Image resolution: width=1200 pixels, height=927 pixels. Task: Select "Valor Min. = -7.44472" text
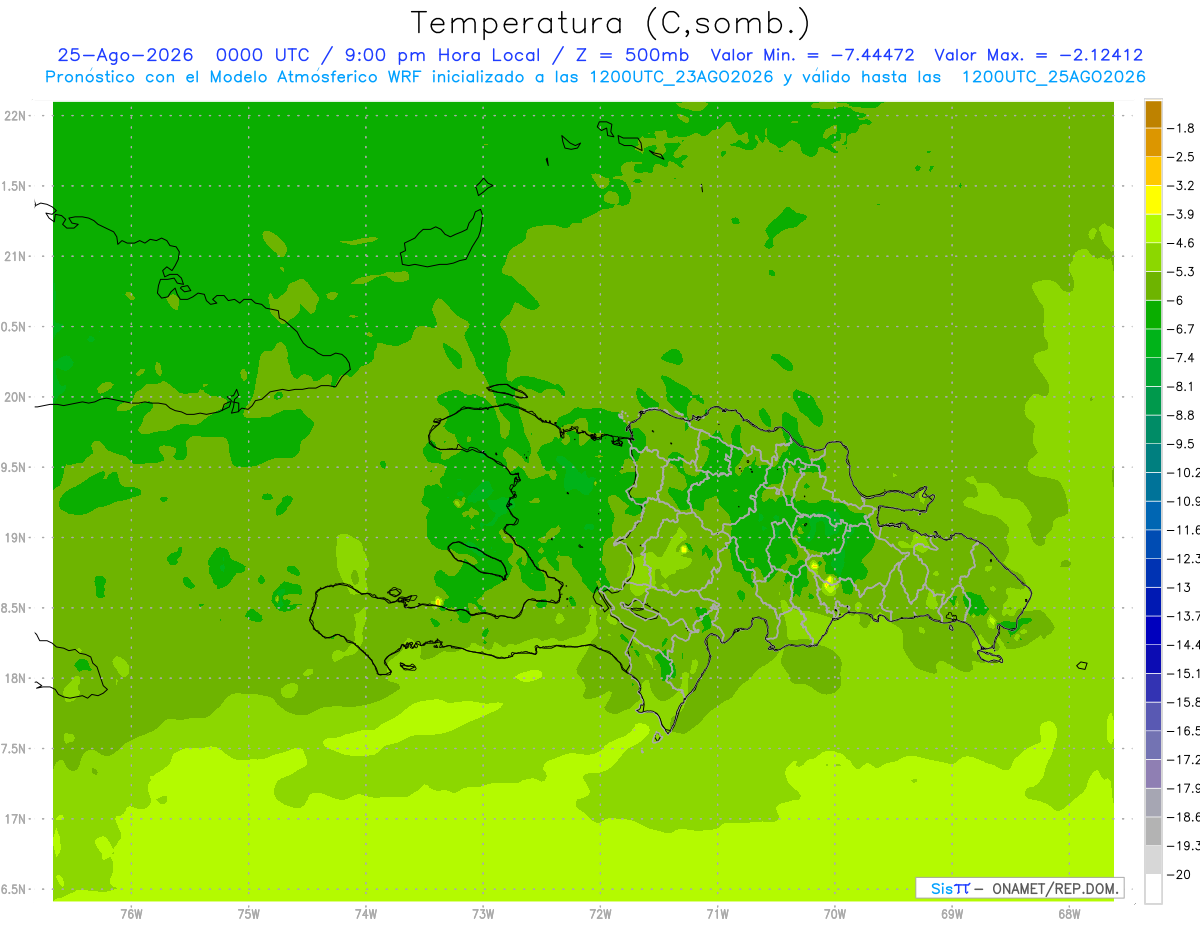coord(812,56)
